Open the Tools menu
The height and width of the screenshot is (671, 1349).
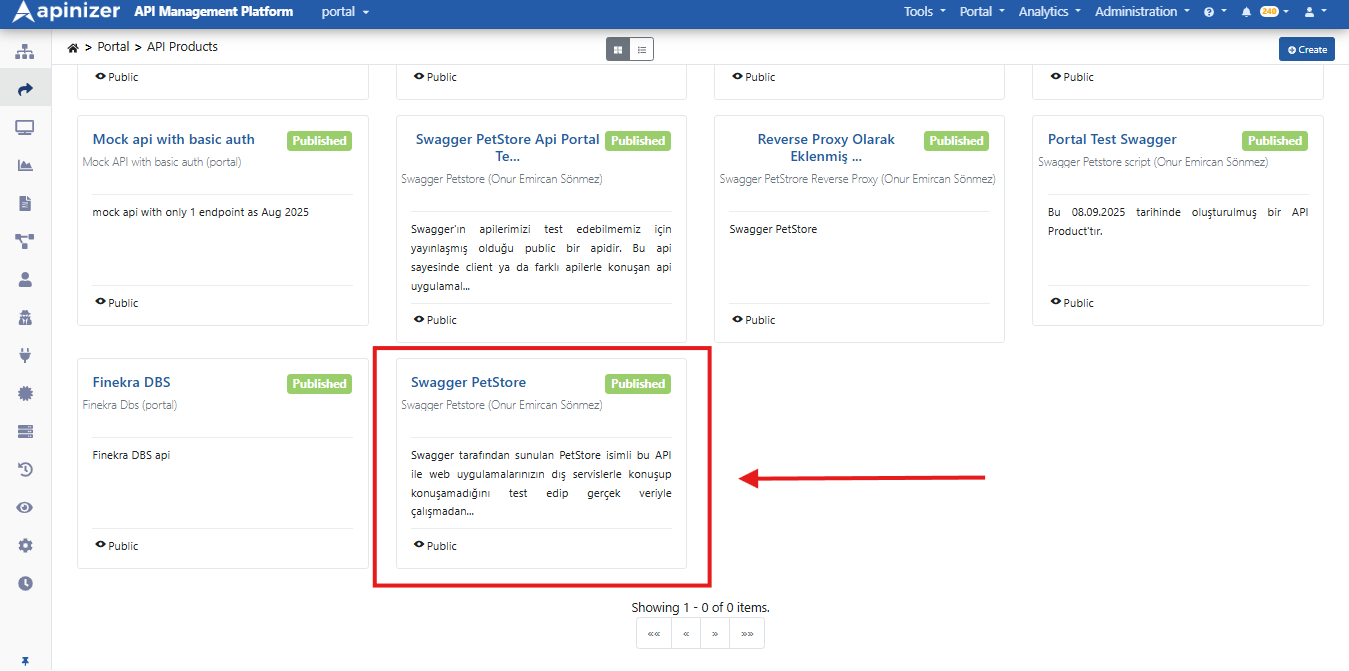coord(925,12)
